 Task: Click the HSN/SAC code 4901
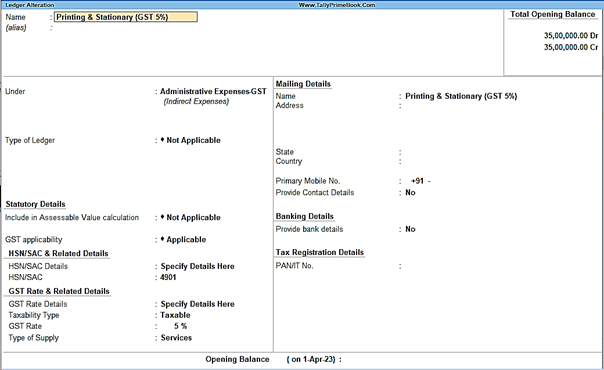pos(168,277)
